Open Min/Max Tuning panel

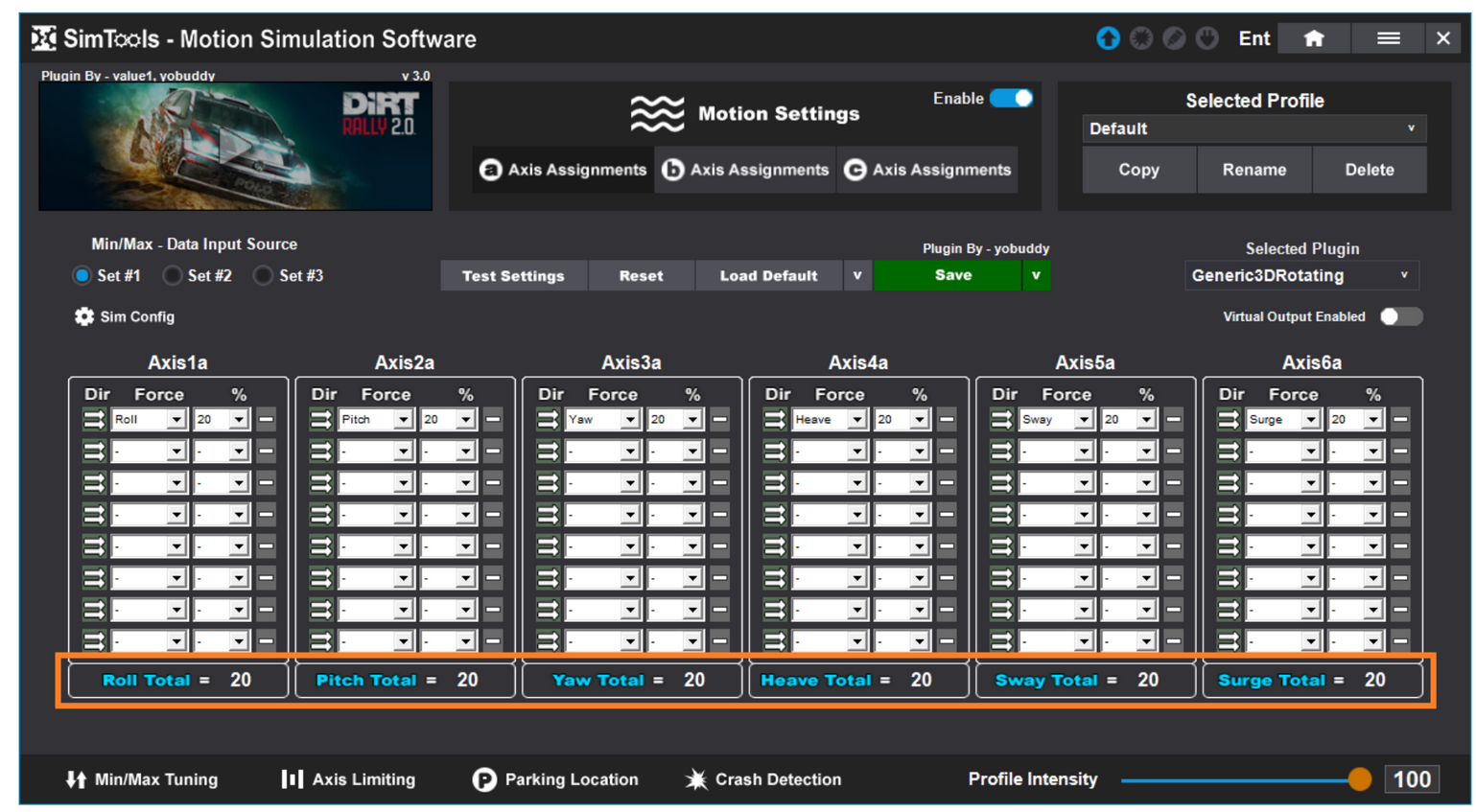click(x=142, y=779)
